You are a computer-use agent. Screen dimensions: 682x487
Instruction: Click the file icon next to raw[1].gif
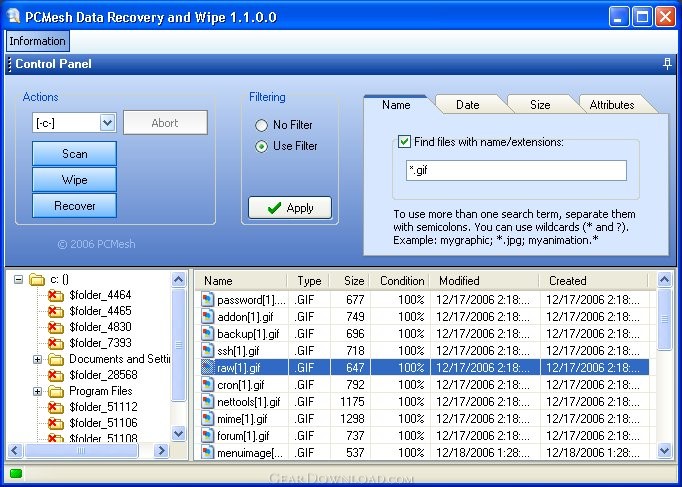pyautogui.click(x=208, y=367)
